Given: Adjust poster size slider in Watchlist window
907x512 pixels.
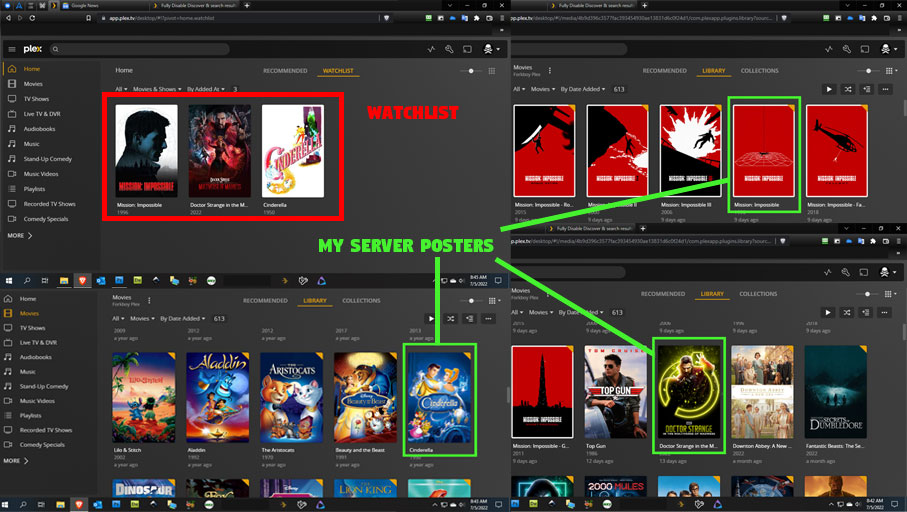Looking at the screenshot, I should (x=471, y=71).
